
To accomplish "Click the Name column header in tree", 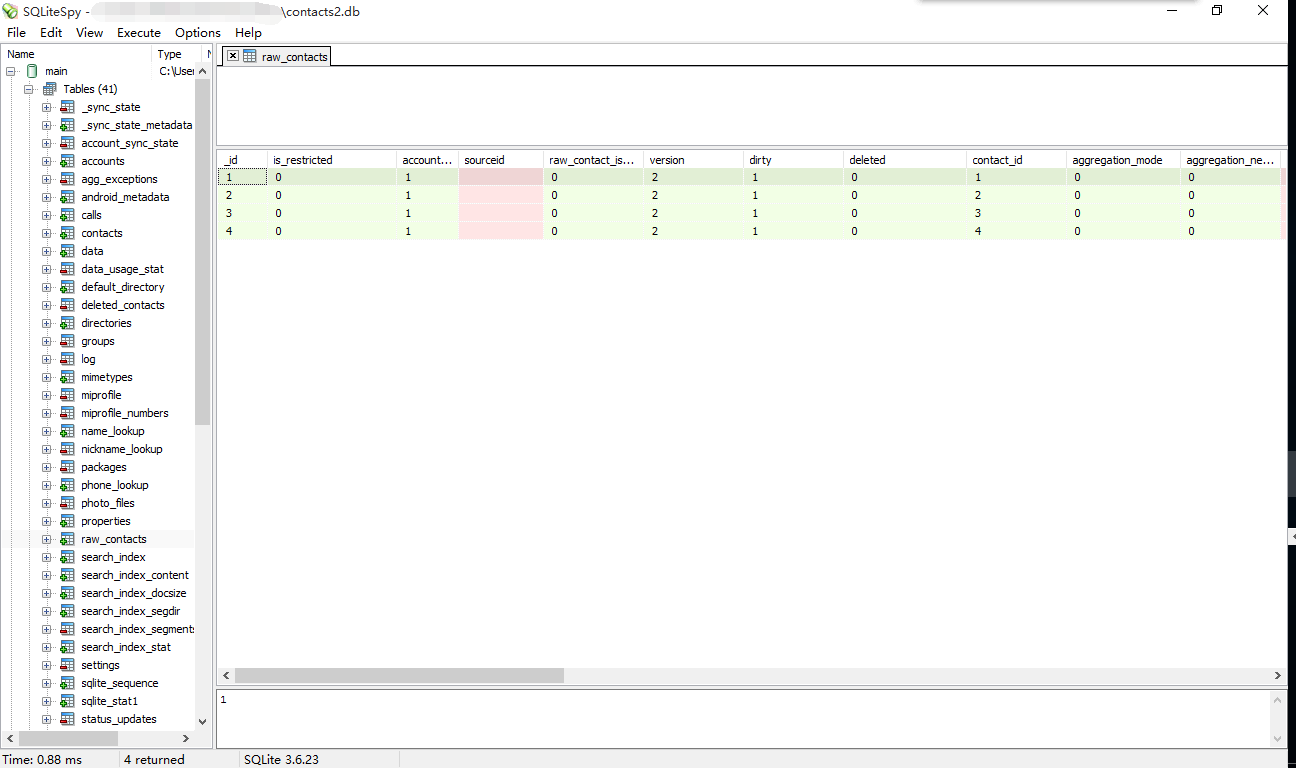I will 76,54.
